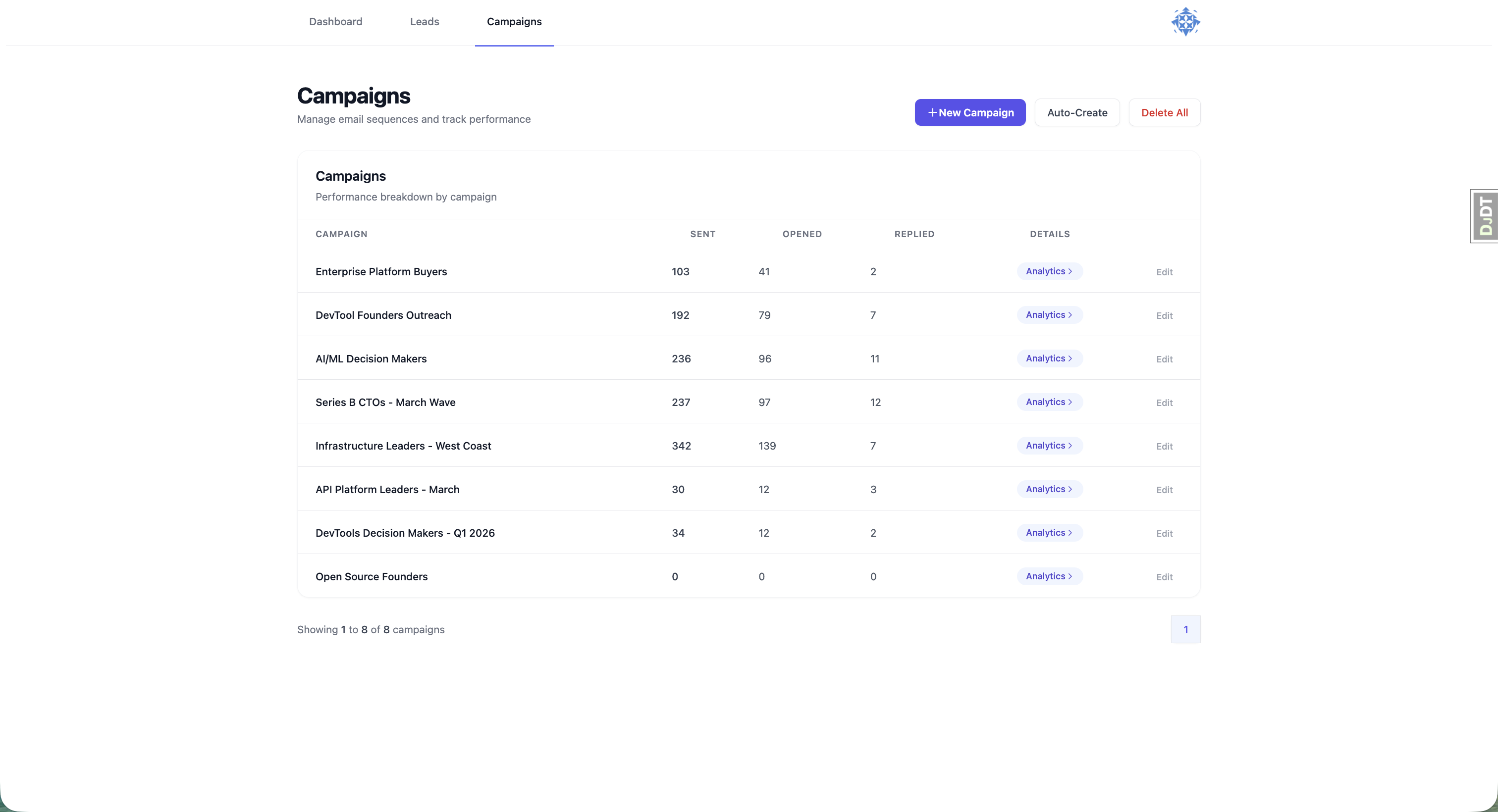Select page 1 in the pagination control
The height and width of the screenshot is (812, 1498).
click(1186, 629)
